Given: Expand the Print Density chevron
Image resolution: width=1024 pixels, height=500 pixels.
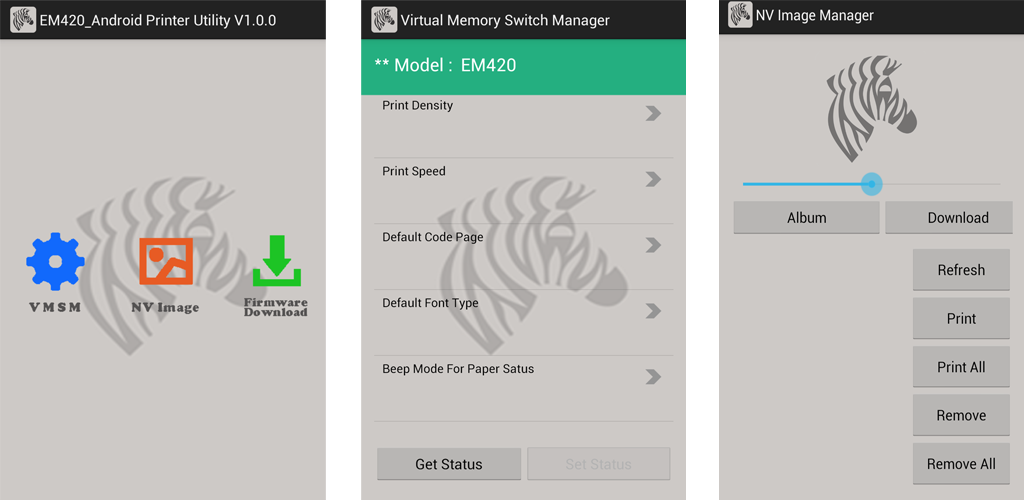Looking at the screenshot, I should tap(653, 114).
